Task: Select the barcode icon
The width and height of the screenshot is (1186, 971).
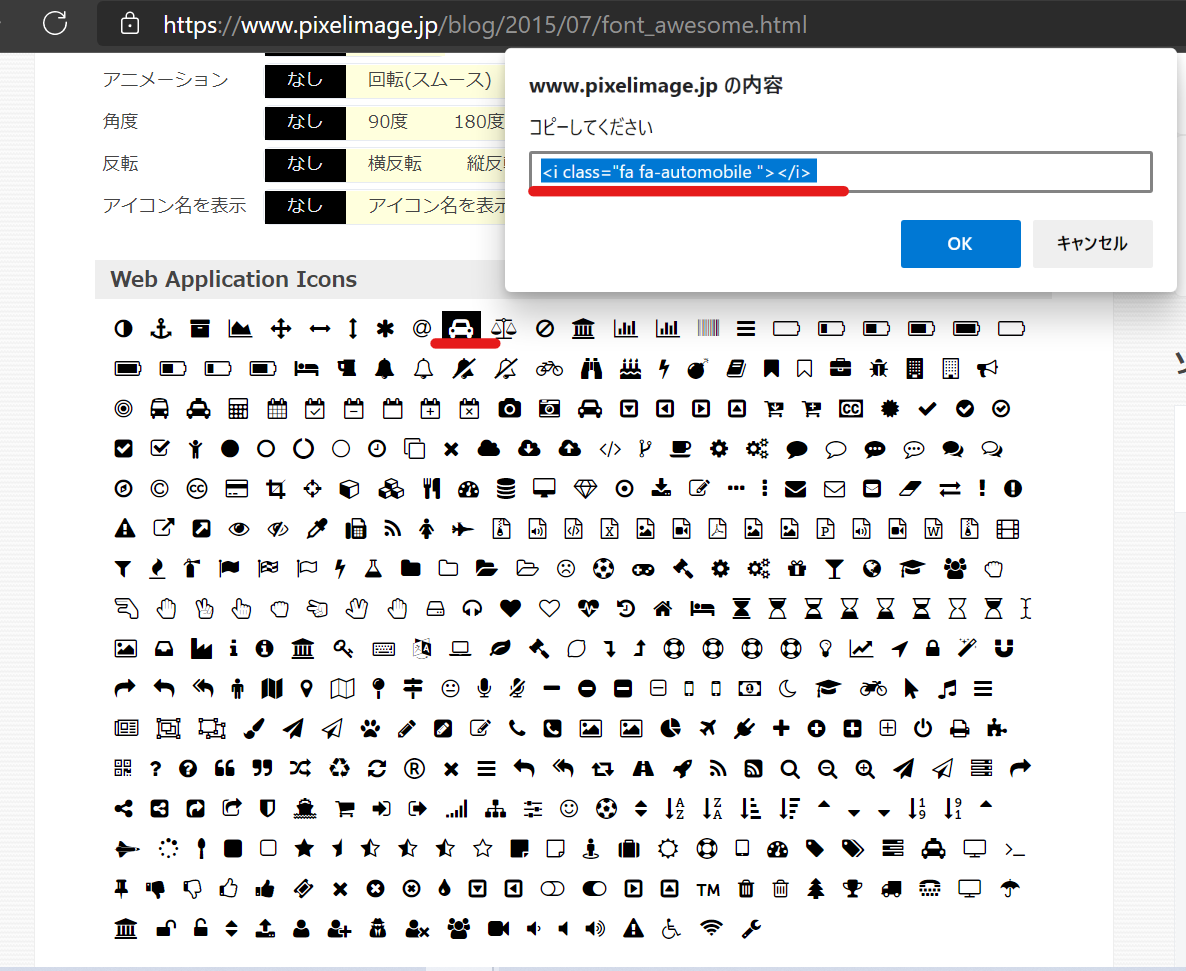Action: pos(709,328)
